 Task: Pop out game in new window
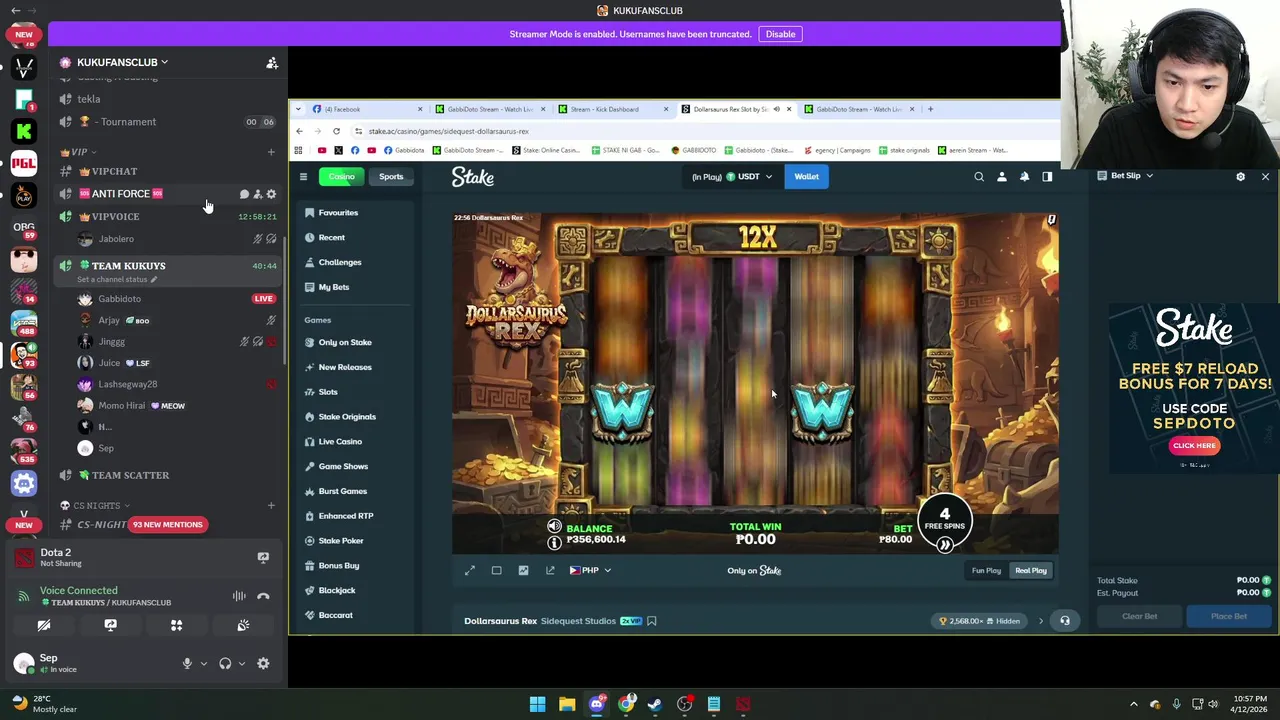click(x=550, y=570)
